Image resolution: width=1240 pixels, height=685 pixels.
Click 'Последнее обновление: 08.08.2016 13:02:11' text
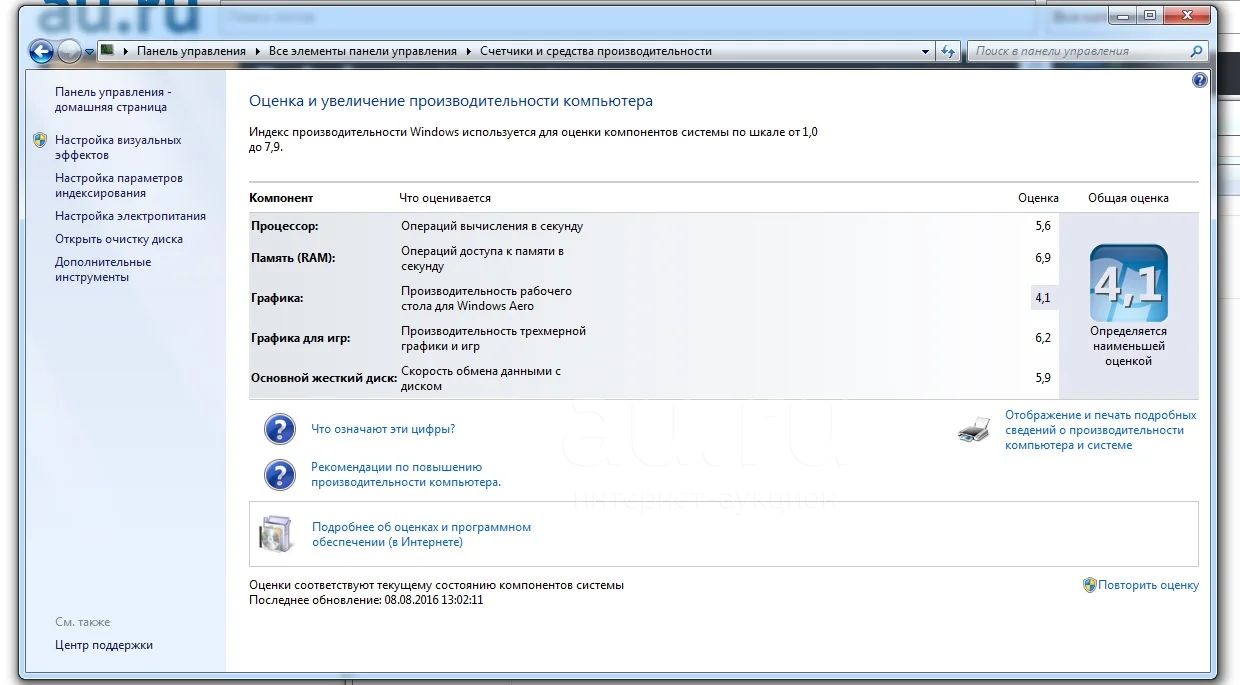coord(366,600)
